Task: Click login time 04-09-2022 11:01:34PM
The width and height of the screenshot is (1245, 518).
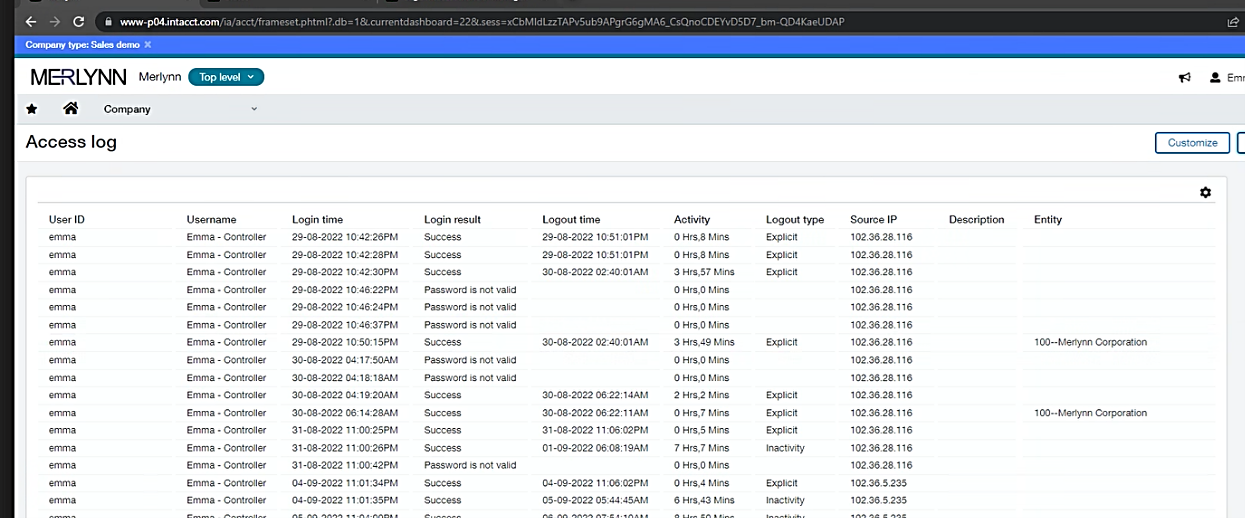Action: (x=345, y=483)
